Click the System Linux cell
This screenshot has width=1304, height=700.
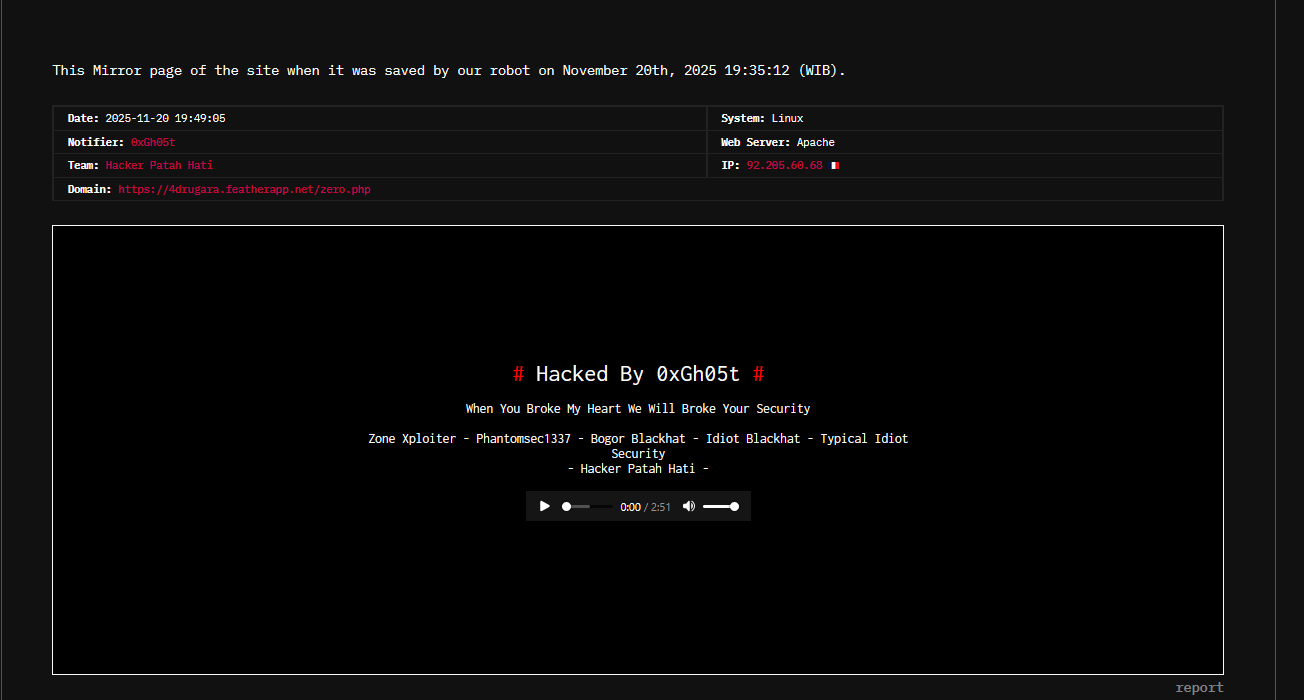tap(762, 118)
